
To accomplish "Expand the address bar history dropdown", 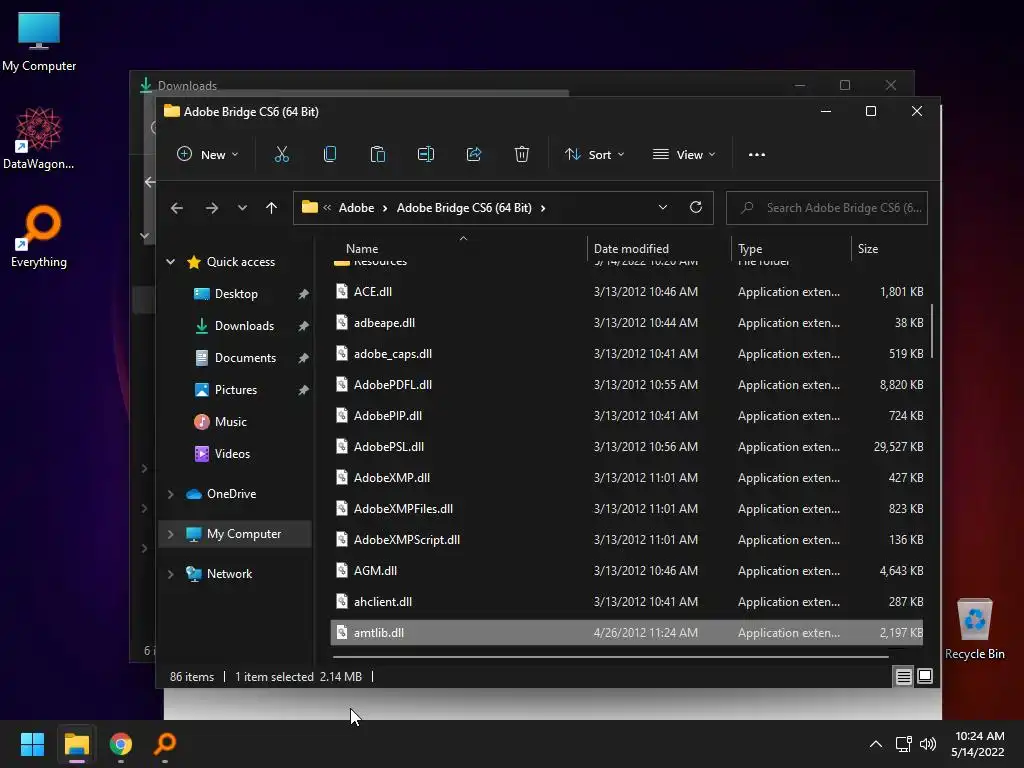I will click(662, 207).
